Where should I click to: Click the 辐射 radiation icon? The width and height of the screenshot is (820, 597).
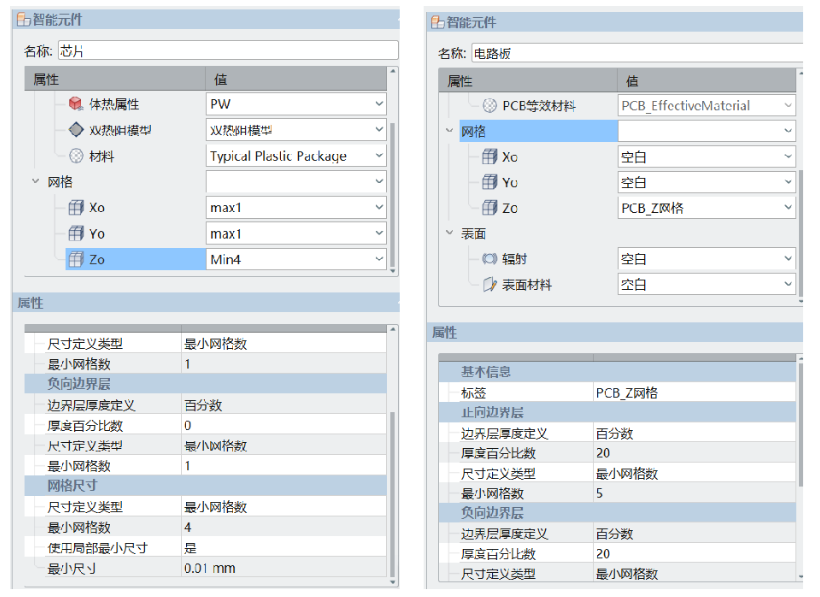(489, 259)
